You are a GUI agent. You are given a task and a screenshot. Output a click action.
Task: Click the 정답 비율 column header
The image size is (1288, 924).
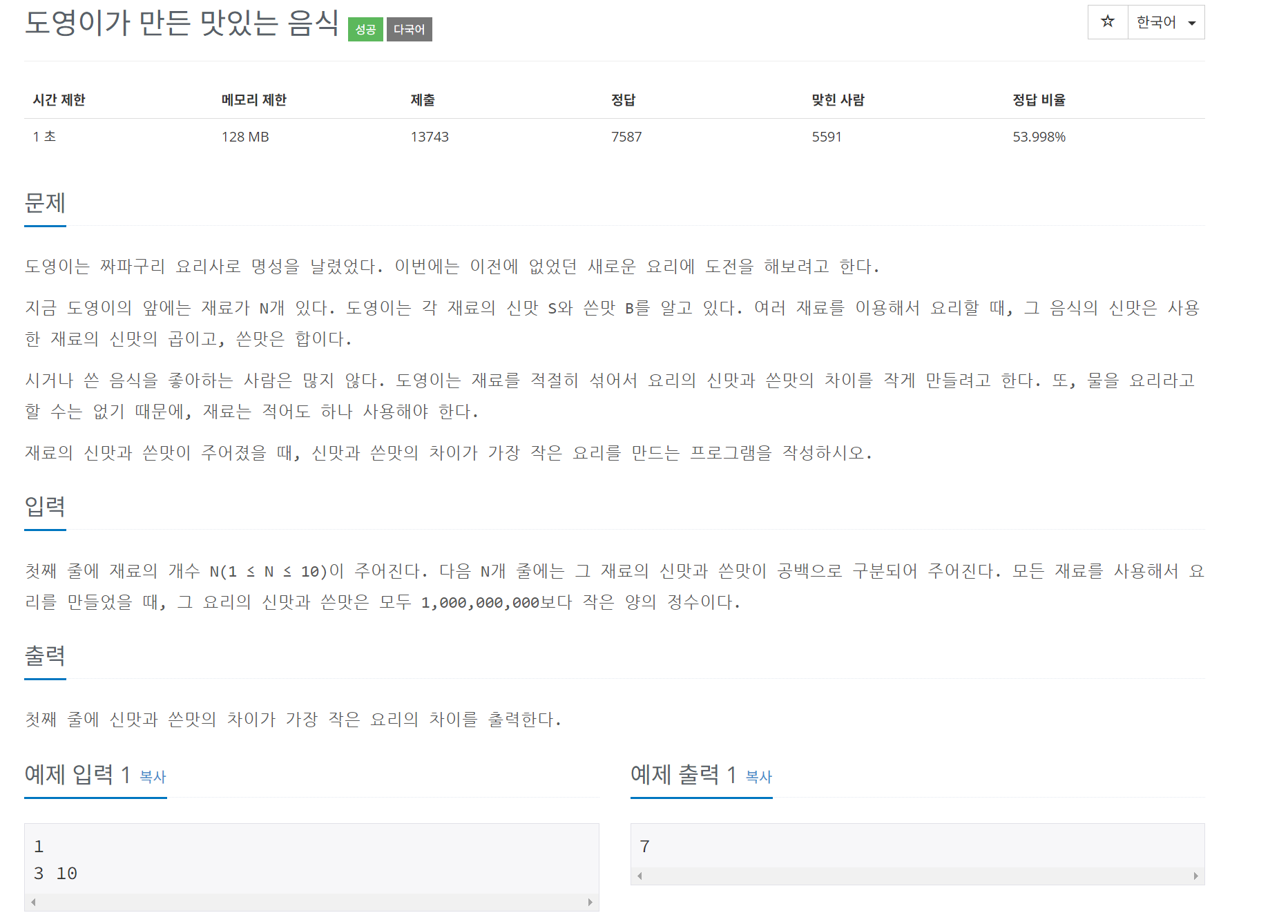click(1039, 99)
